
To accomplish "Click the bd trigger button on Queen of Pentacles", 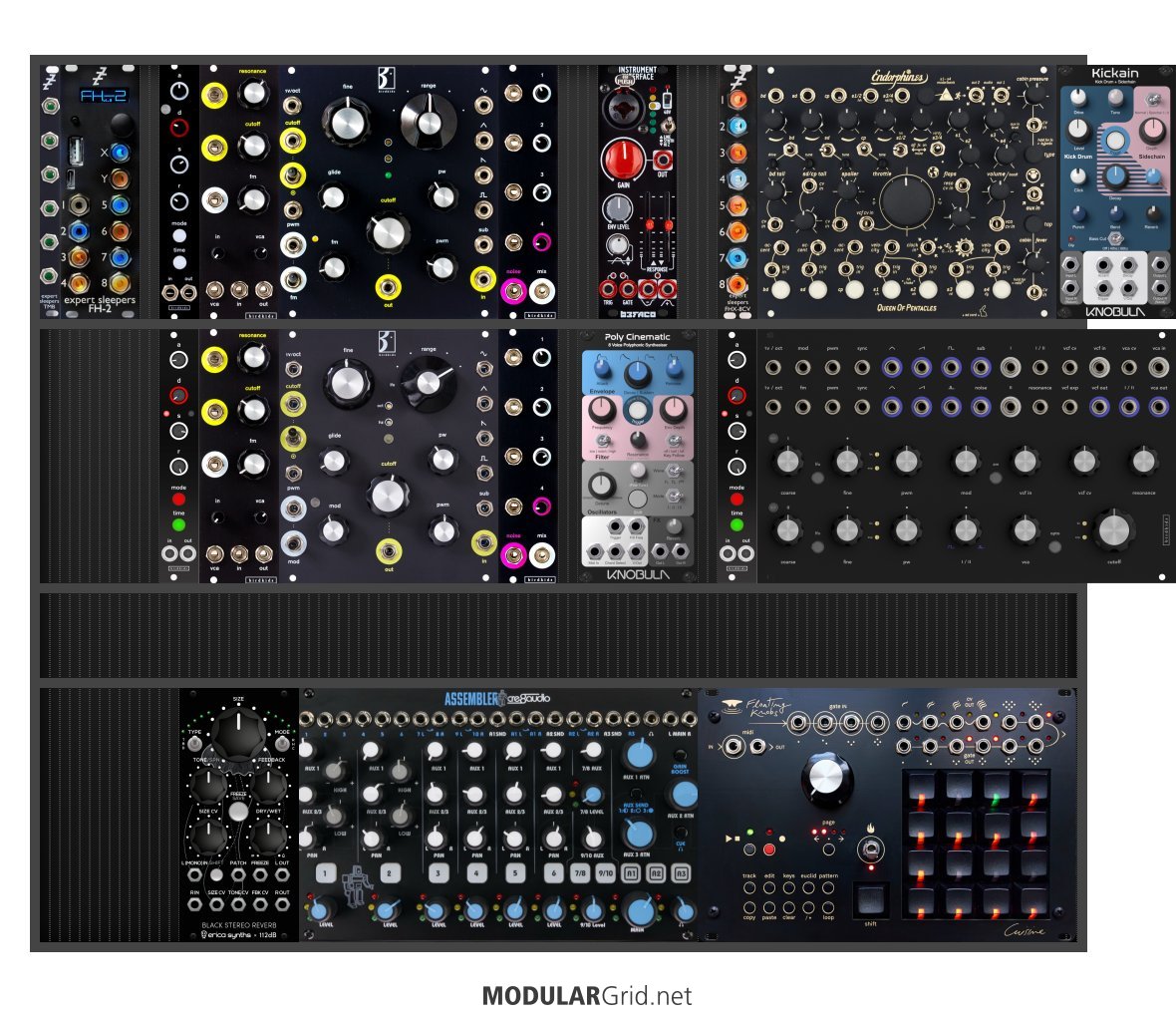I will click(780, 289).
